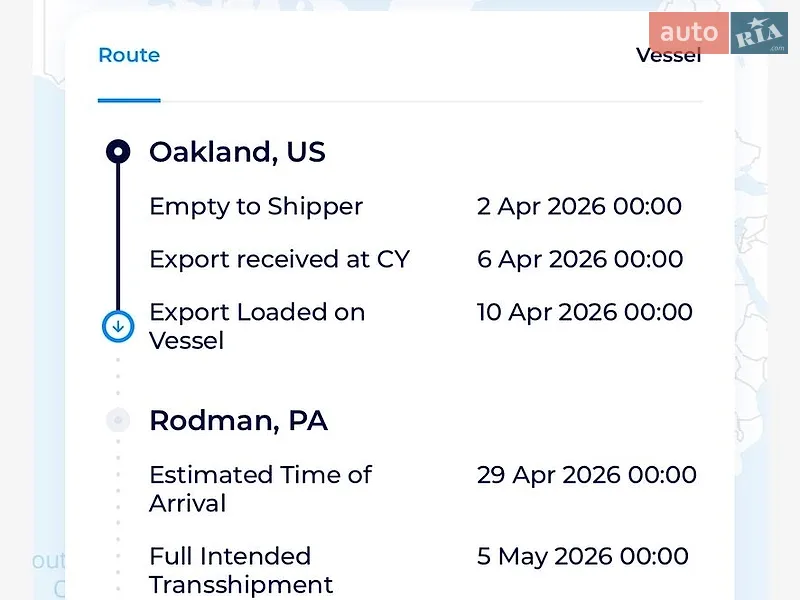Open the Route tab
This screenshot has height=600, width=800.
pyautogui.click(x=129, y=55)
